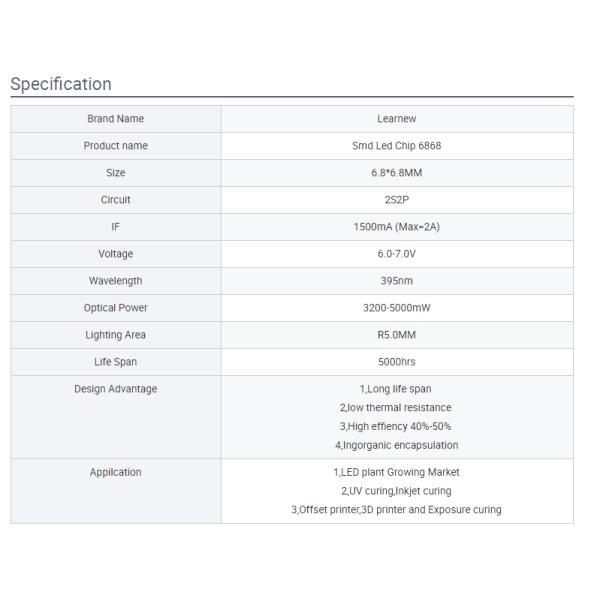Click the Inorganic encapsulation line

[397, 445]
